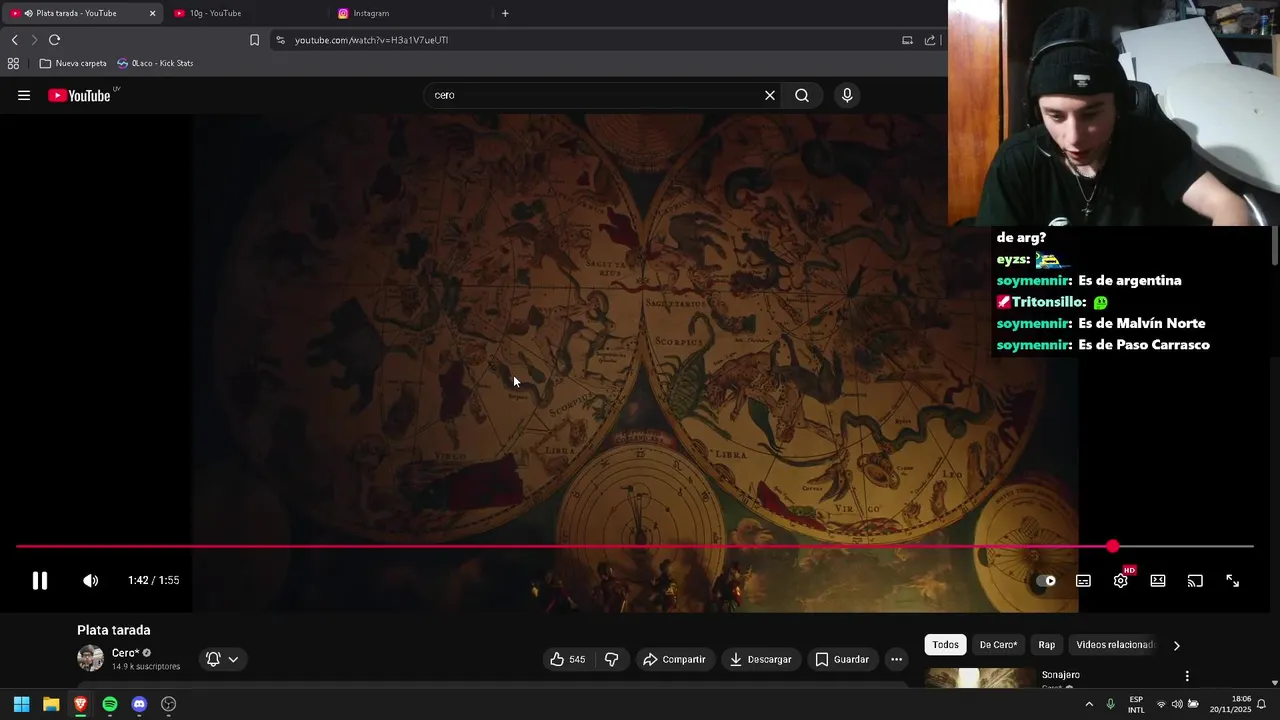
Task: Open the 'Nueva carpeta' bookmarks folder
Action: 73,63
